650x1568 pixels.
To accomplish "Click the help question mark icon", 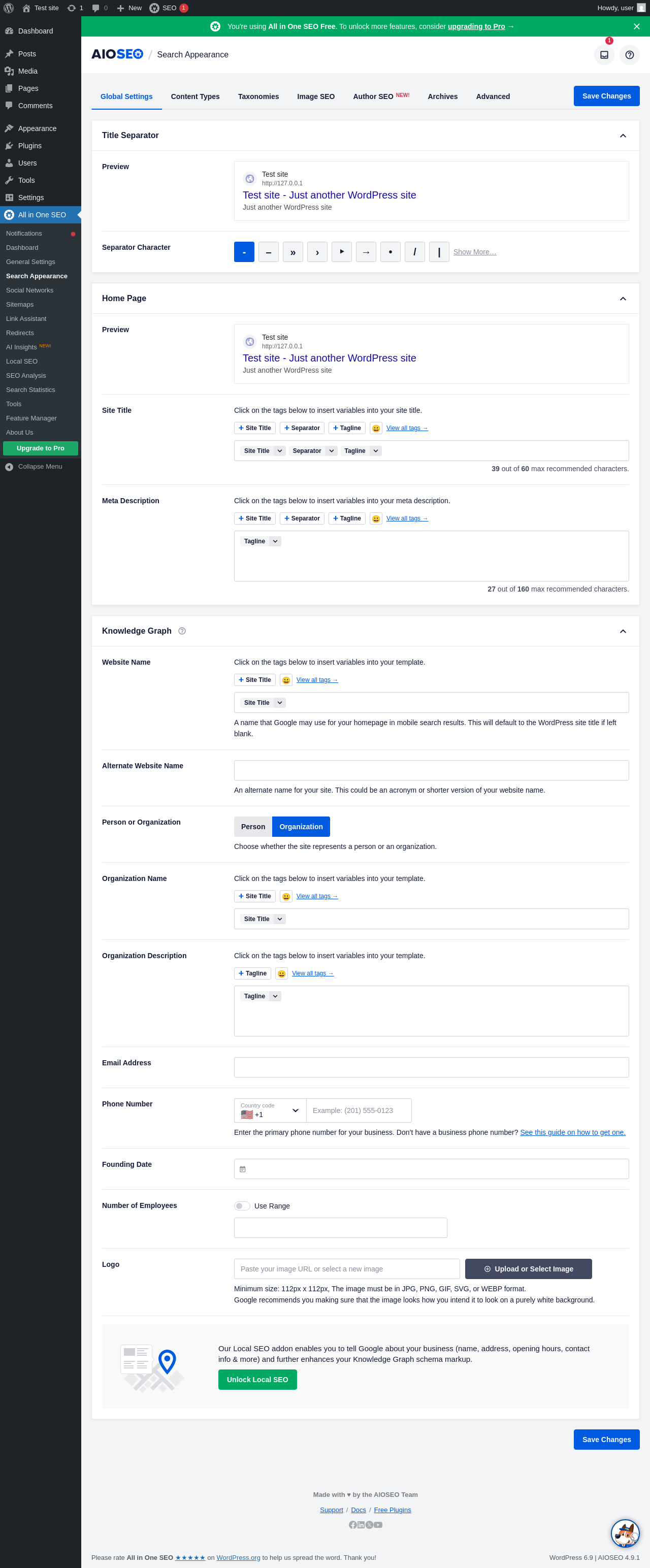I will coord(629,55).
